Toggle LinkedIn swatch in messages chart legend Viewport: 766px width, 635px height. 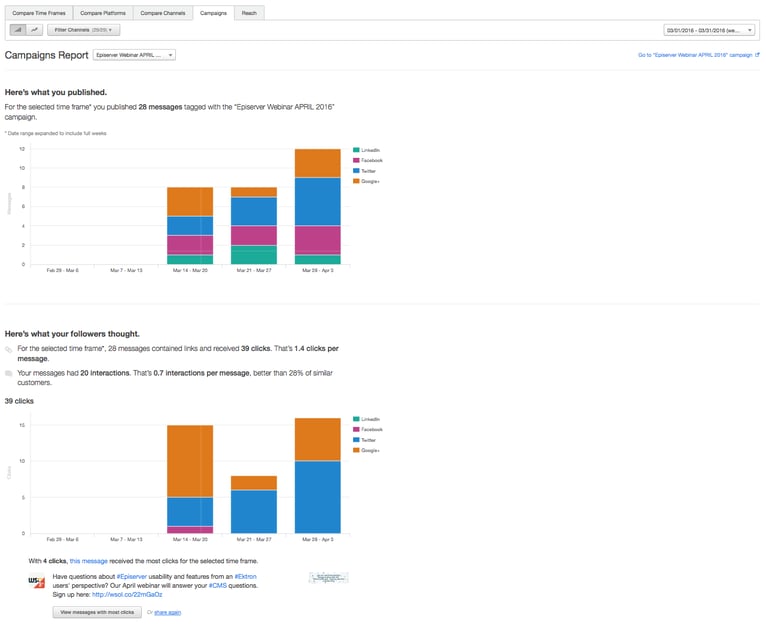[356, 150]
